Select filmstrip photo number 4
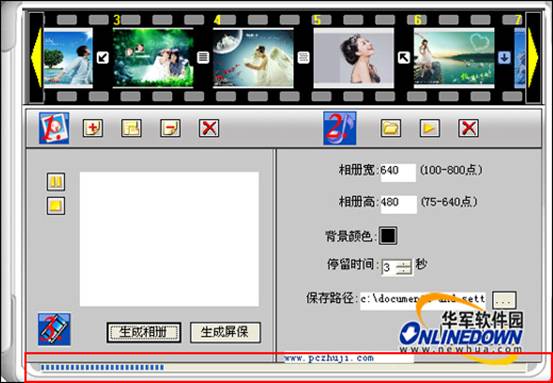Image resolution: width=553 pixels, height=383 pixels. pos(253,58)
